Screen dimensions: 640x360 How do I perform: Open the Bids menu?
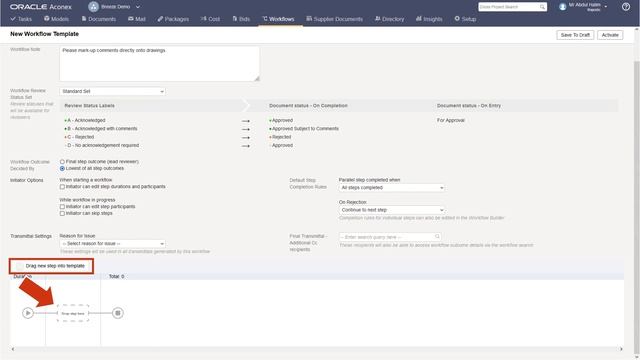241,19
